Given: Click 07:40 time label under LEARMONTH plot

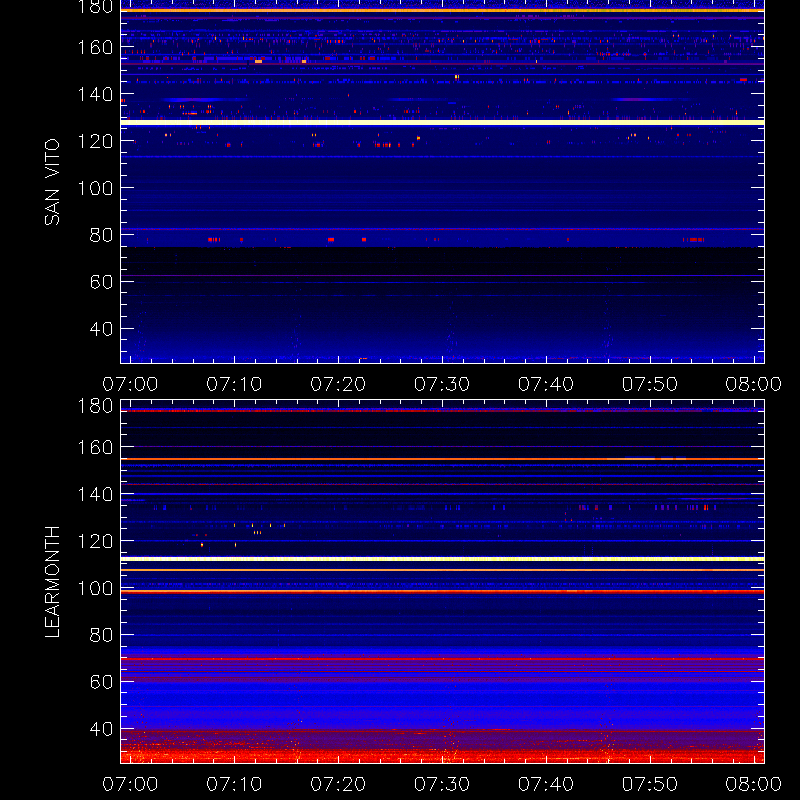Looking at the screenshot, I should pos(546,784).
